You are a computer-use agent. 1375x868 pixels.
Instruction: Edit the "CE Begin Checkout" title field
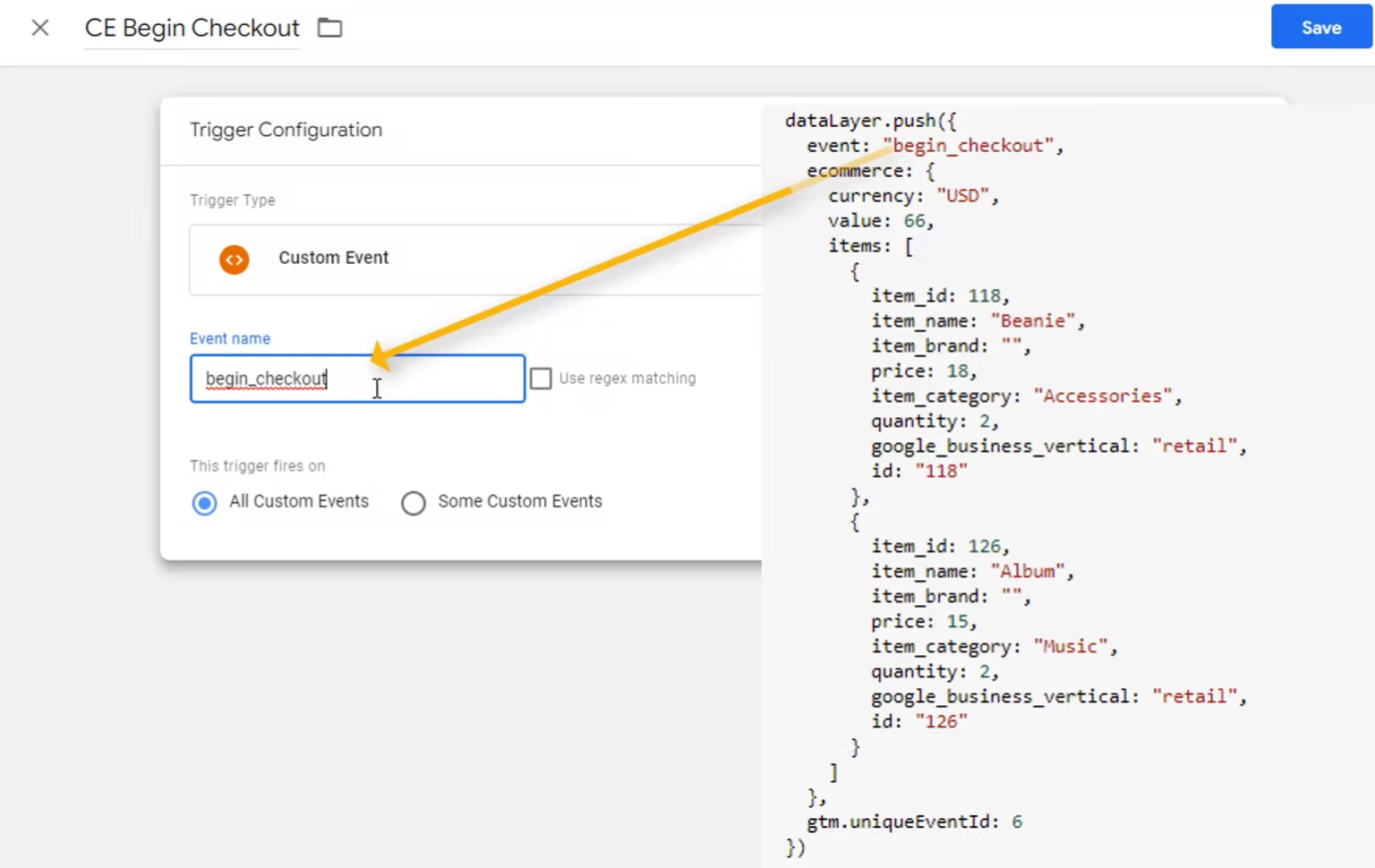coord(191,28)
